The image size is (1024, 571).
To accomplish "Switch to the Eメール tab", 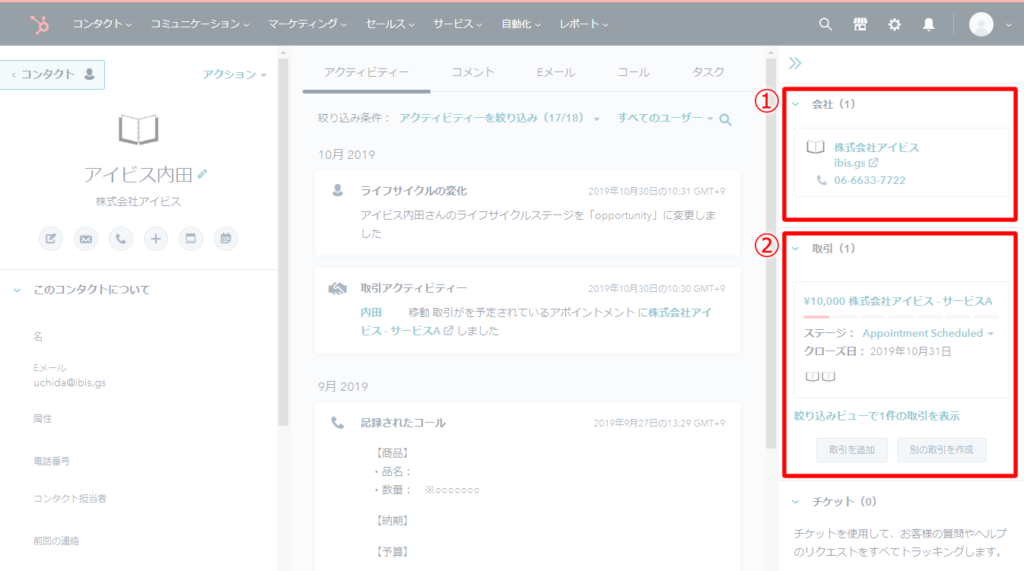I will (556, 73).
